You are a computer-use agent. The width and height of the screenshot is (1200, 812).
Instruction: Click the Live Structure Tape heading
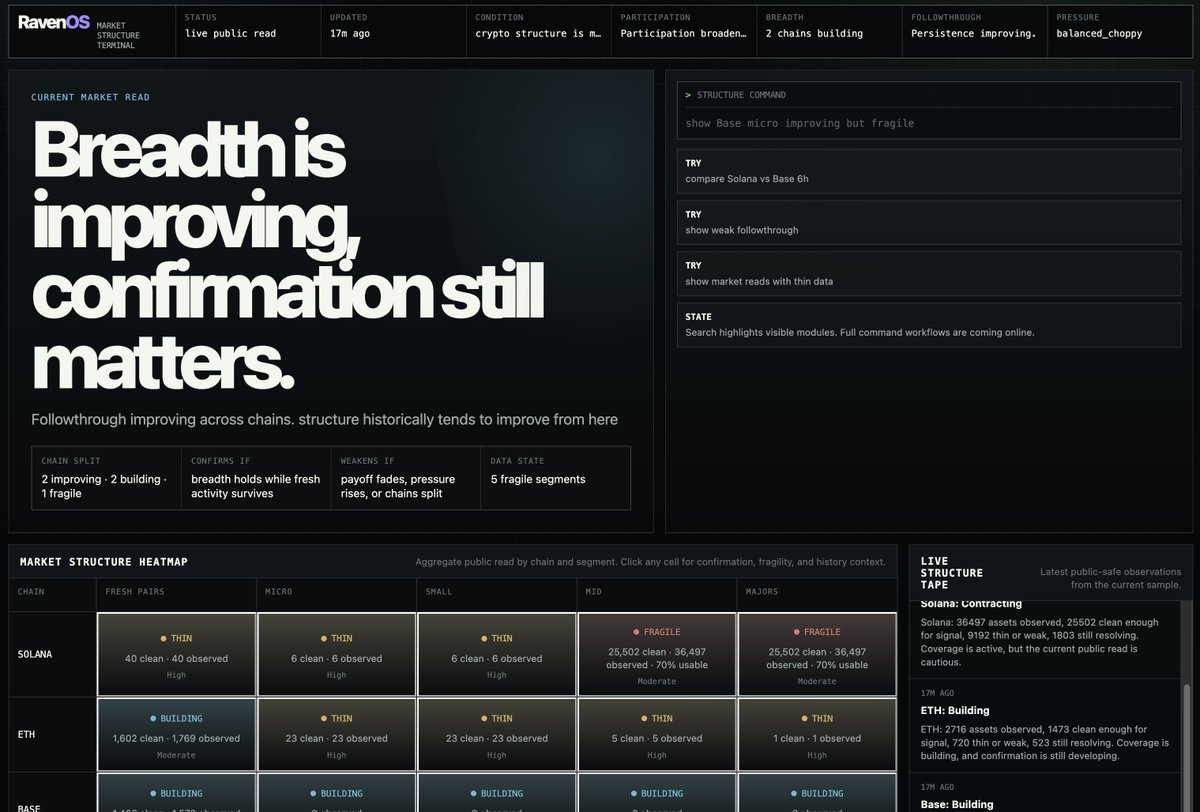(x=952, y=573)
